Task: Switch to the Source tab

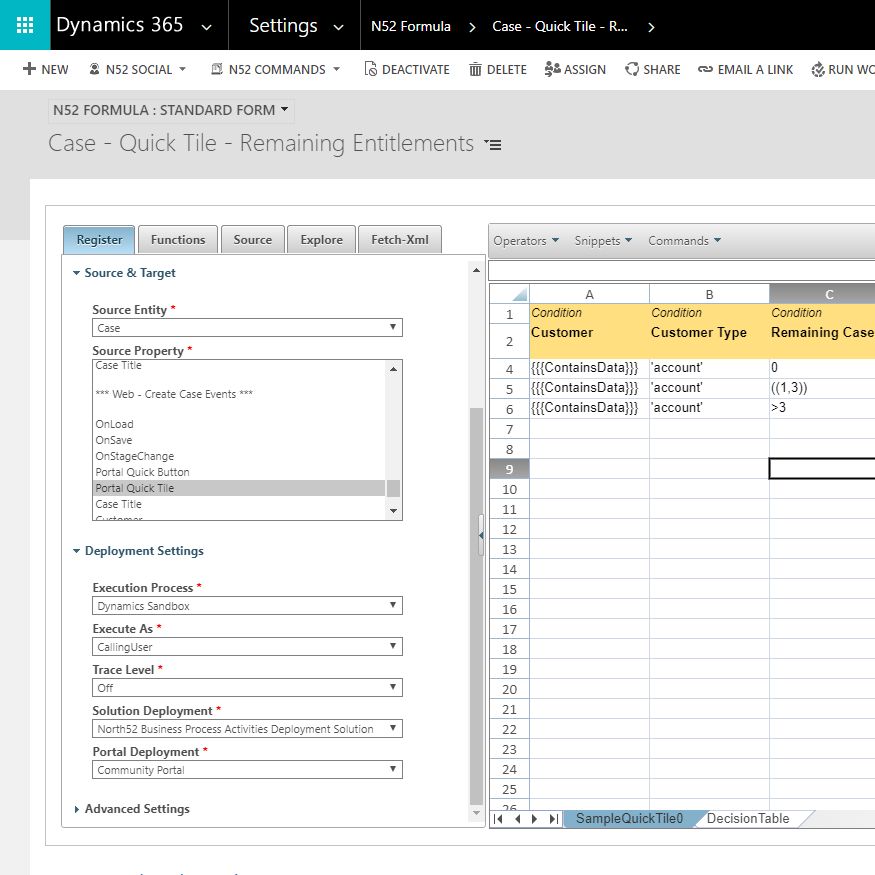Action: point(253,239)
